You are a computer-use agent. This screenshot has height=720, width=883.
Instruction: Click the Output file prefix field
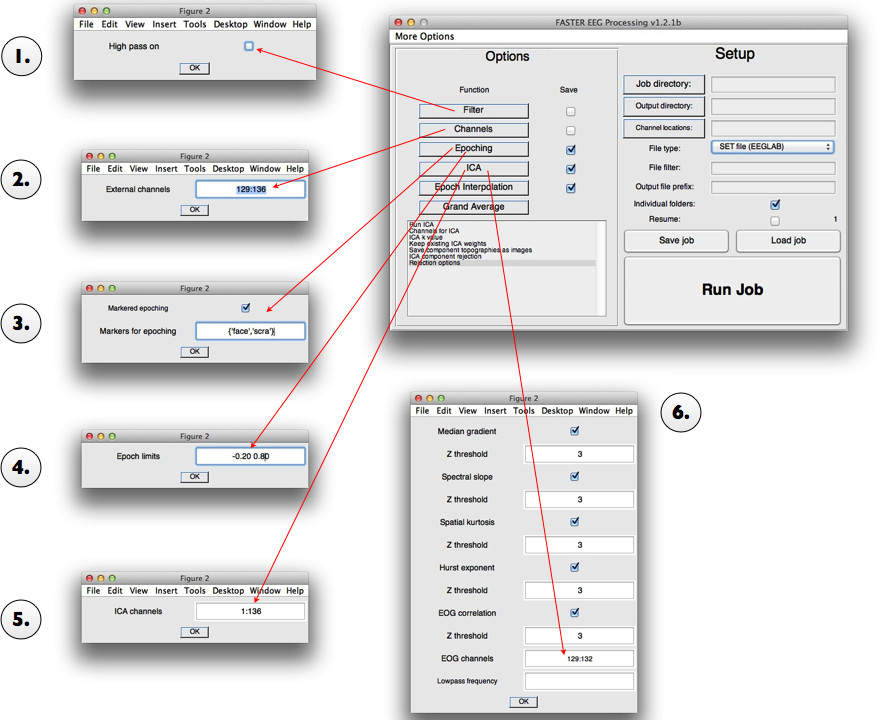[x=773, y=187]
